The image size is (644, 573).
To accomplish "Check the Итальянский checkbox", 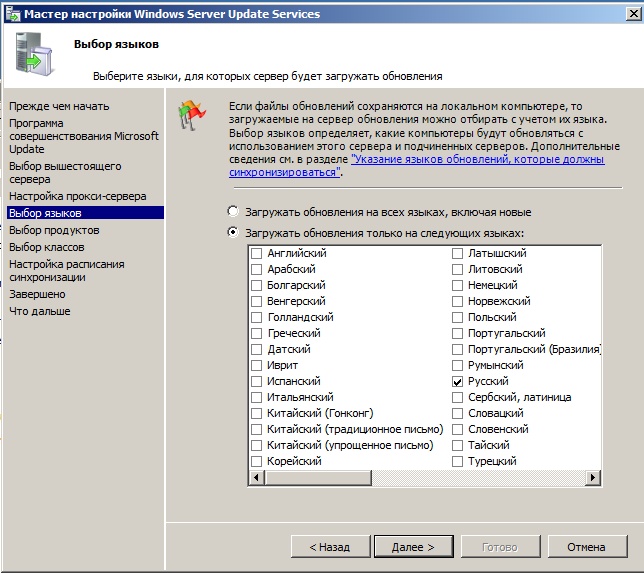I will [x=257, y=397].
